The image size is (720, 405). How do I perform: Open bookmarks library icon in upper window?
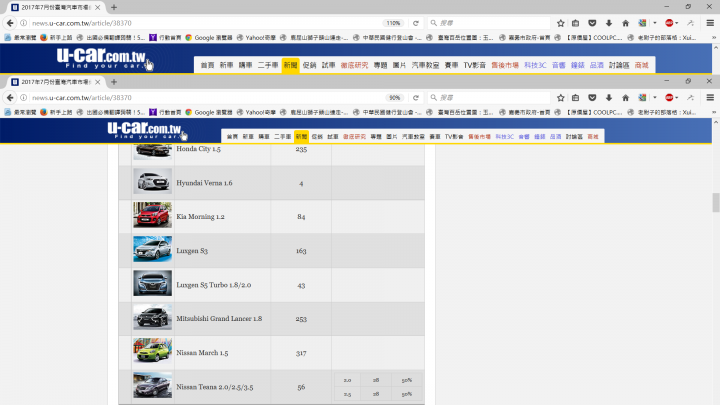coord(575,23)
